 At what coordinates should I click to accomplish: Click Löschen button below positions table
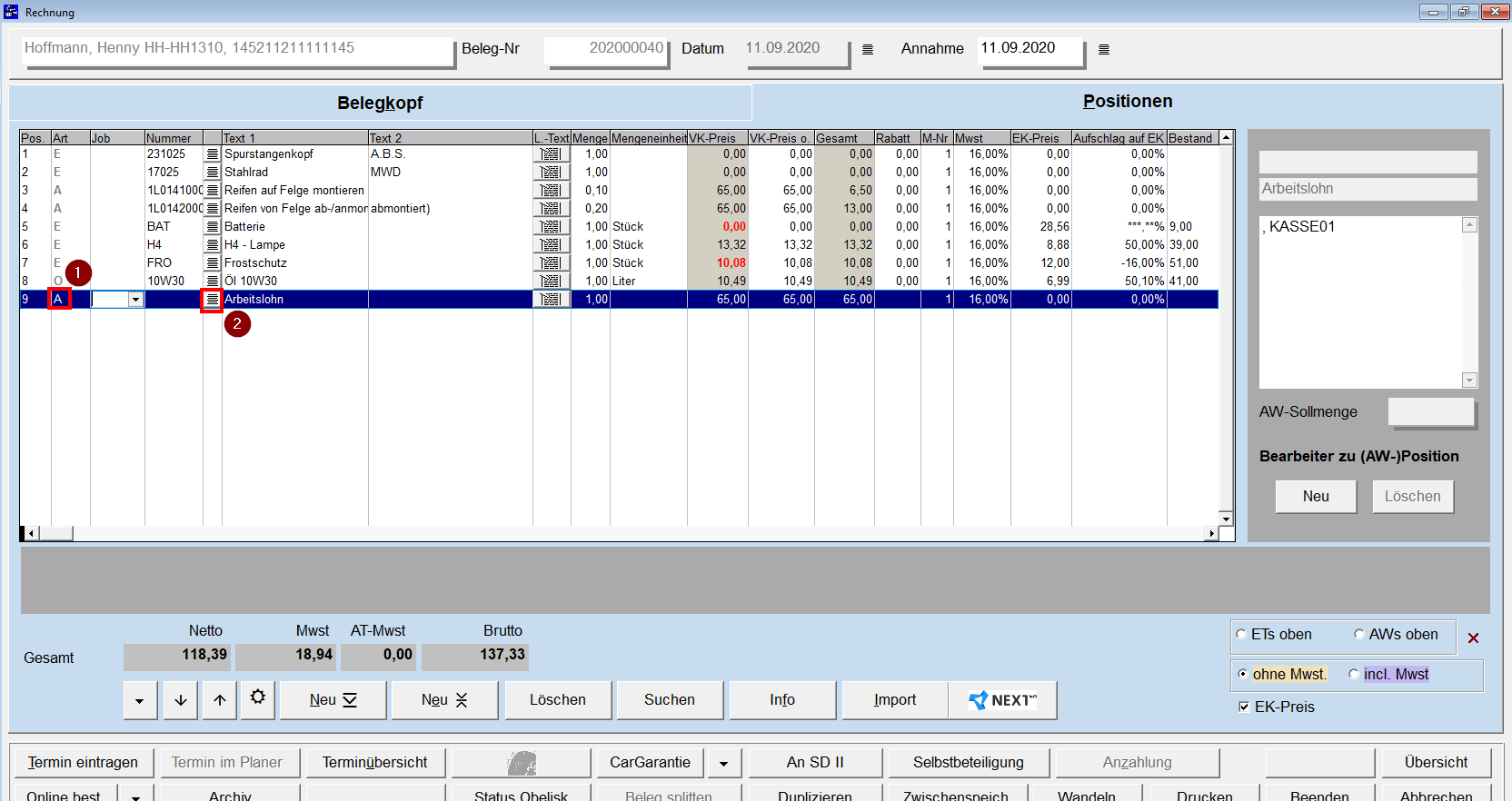(x=558, y=700)
